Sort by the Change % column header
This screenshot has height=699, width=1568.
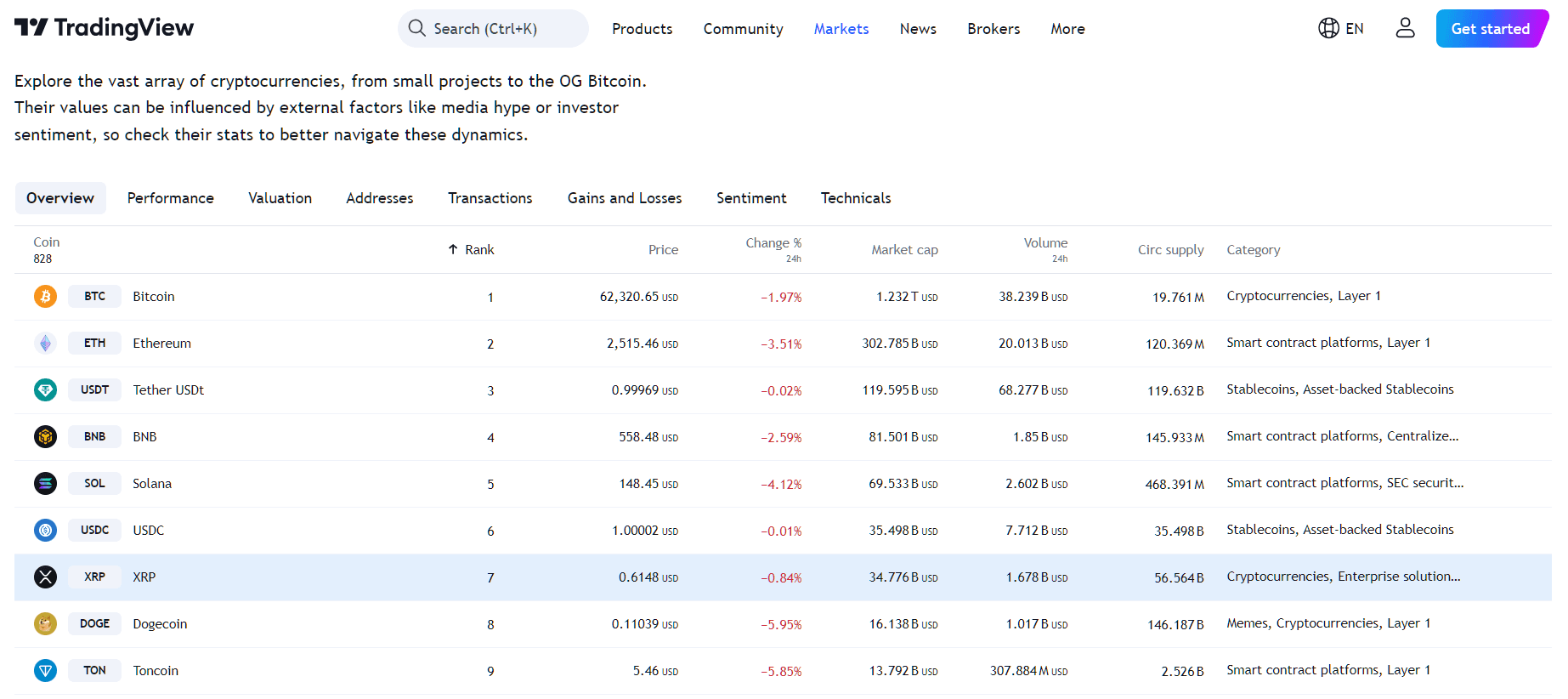click(x=773, y=243)
